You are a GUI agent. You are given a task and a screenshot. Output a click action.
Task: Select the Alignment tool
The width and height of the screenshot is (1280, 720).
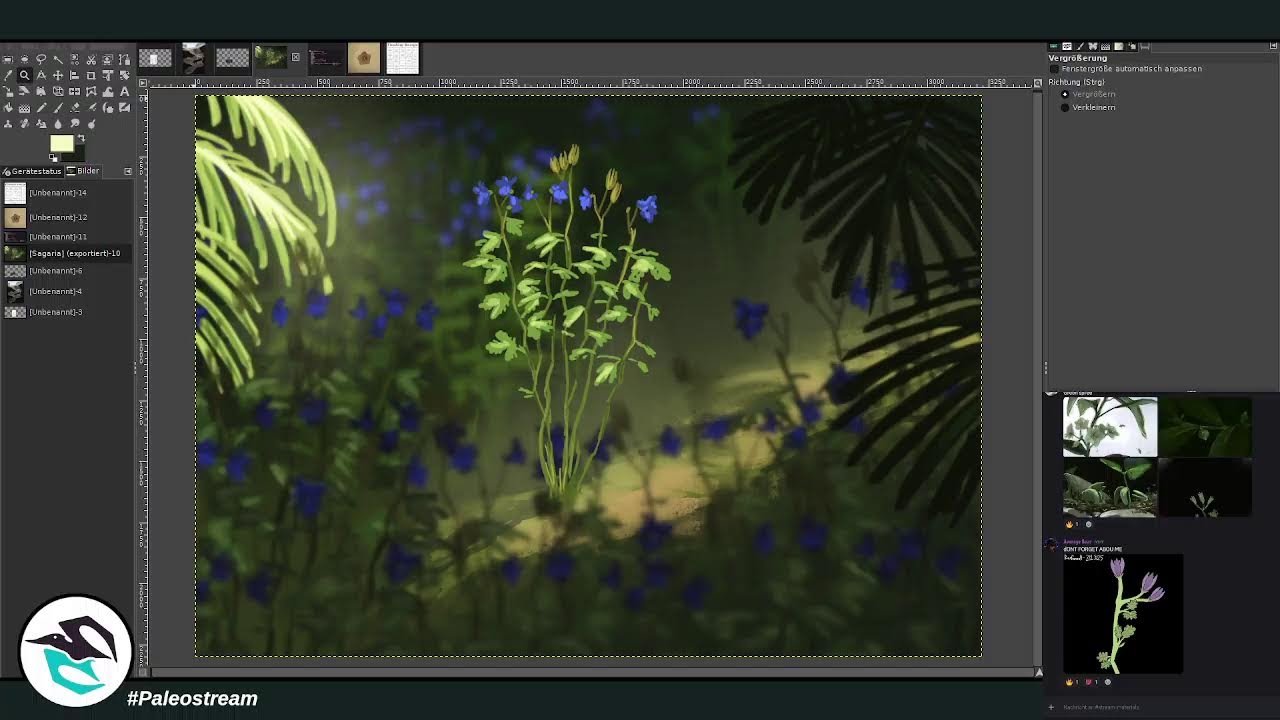coord(75,75)
